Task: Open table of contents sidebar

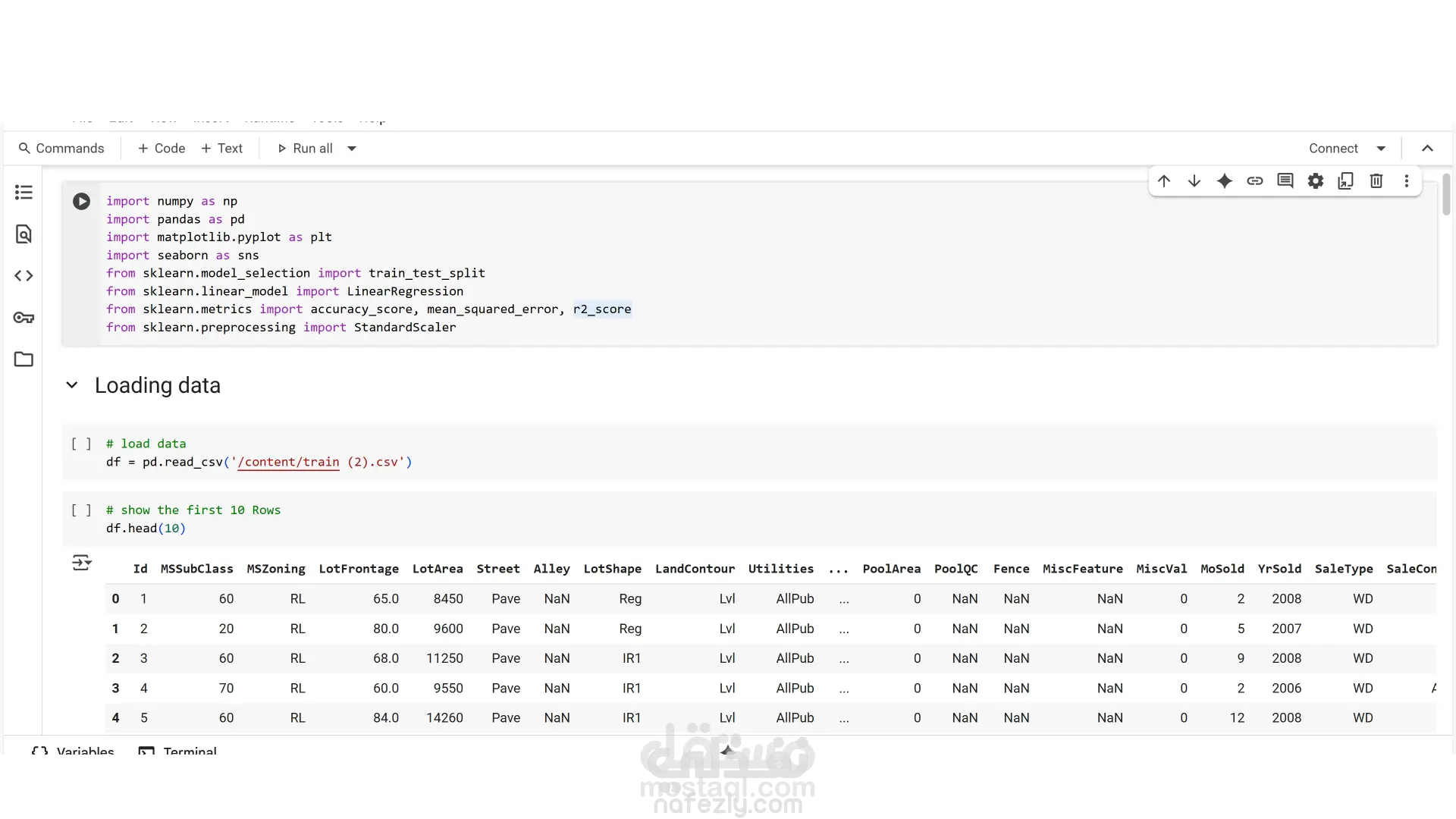Action: [24, 193]
